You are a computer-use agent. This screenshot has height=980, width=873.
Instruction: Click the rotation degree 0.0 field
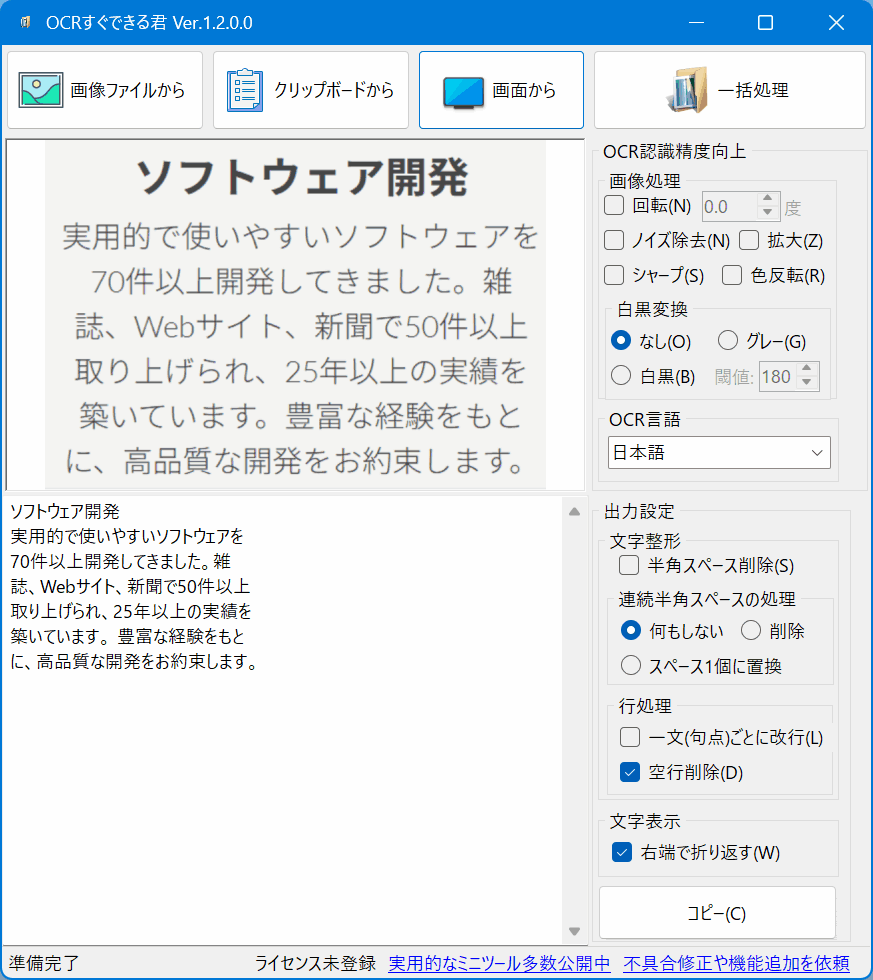729,207
